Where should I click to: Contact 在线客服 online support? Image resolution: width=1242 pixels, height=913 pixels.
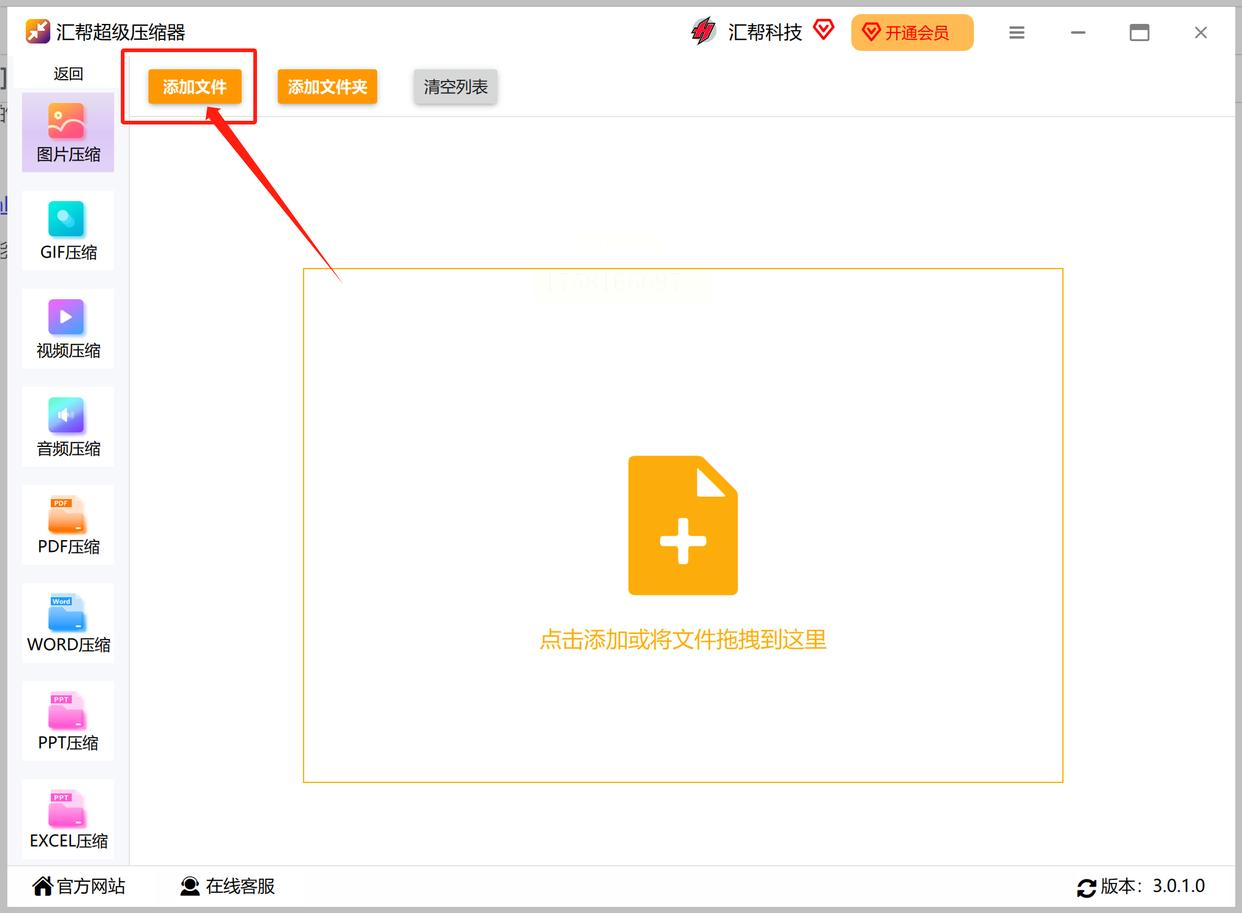[x=227, y=886]
